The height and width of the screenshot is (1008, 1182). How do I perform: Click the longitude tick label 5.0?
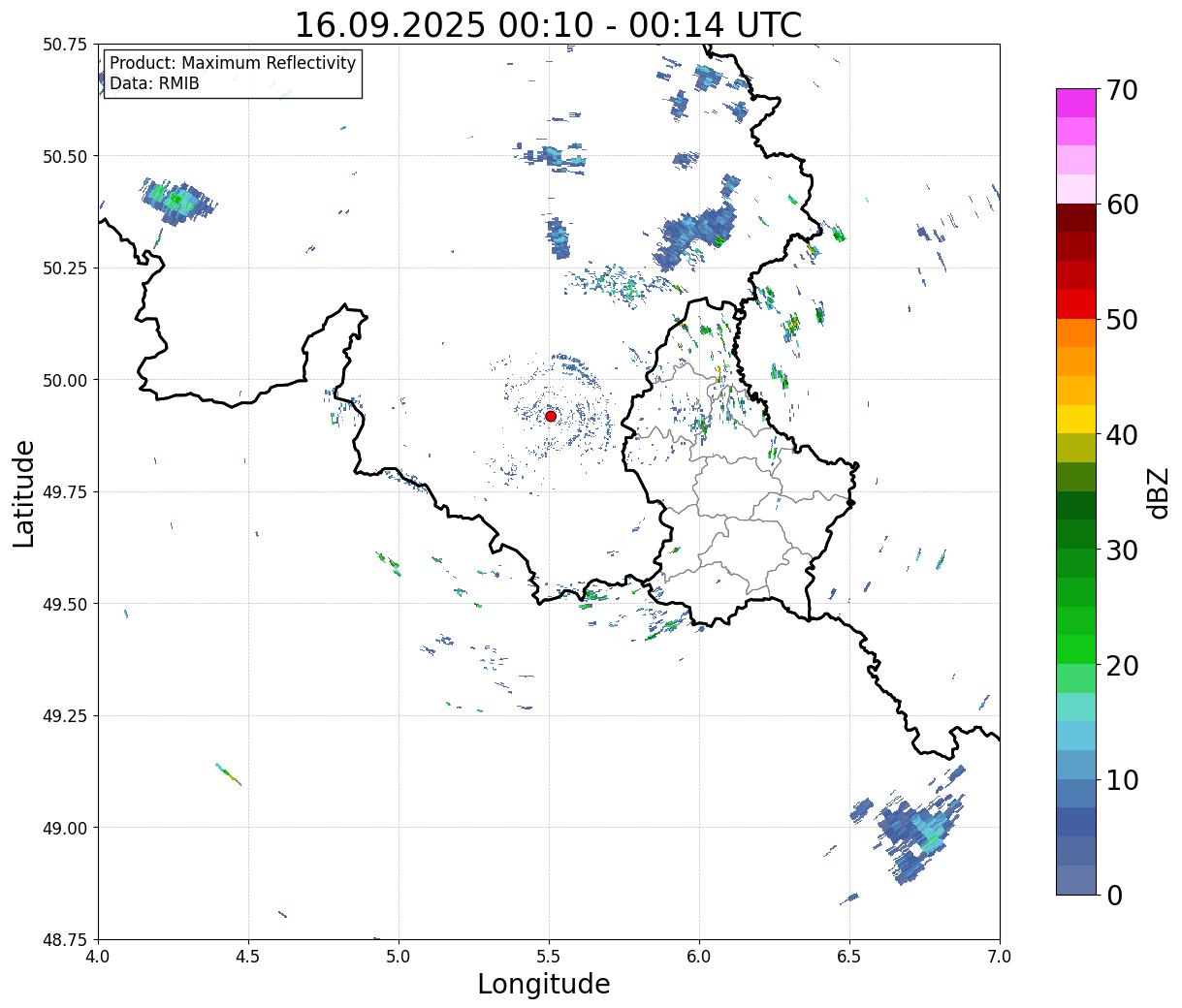tap(399, 957)
